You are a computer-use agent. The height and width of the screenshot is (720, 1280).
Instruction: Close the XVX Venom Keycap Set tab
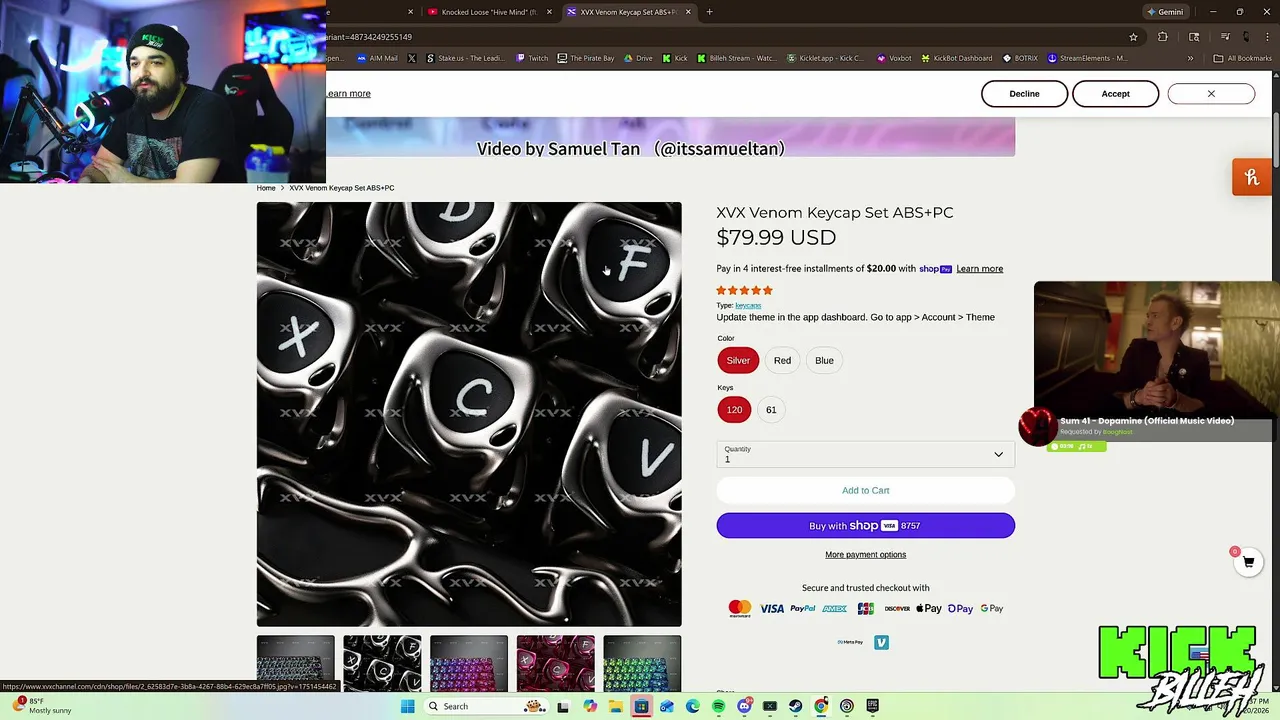click(687, 12)
